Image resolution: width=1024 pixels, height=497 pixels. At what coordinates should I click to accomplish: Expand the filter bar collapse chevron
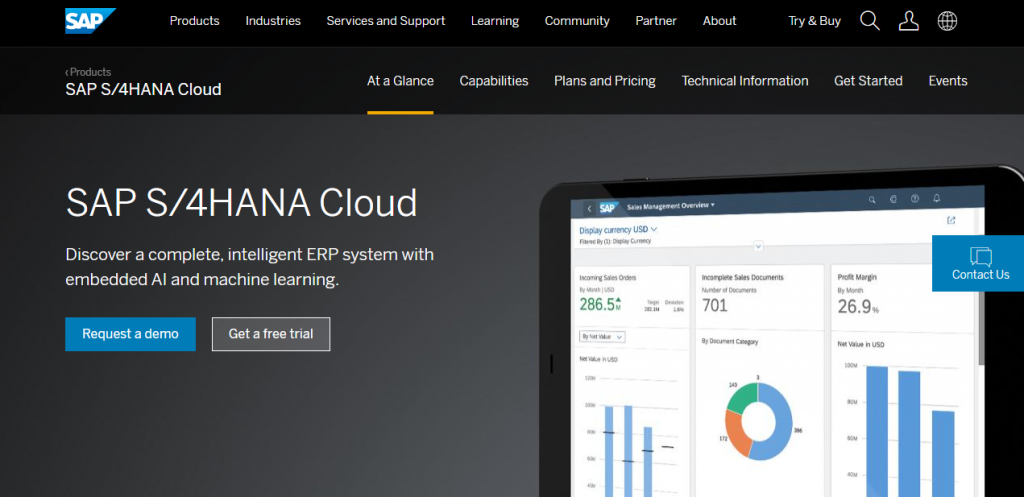click(759, 245)
